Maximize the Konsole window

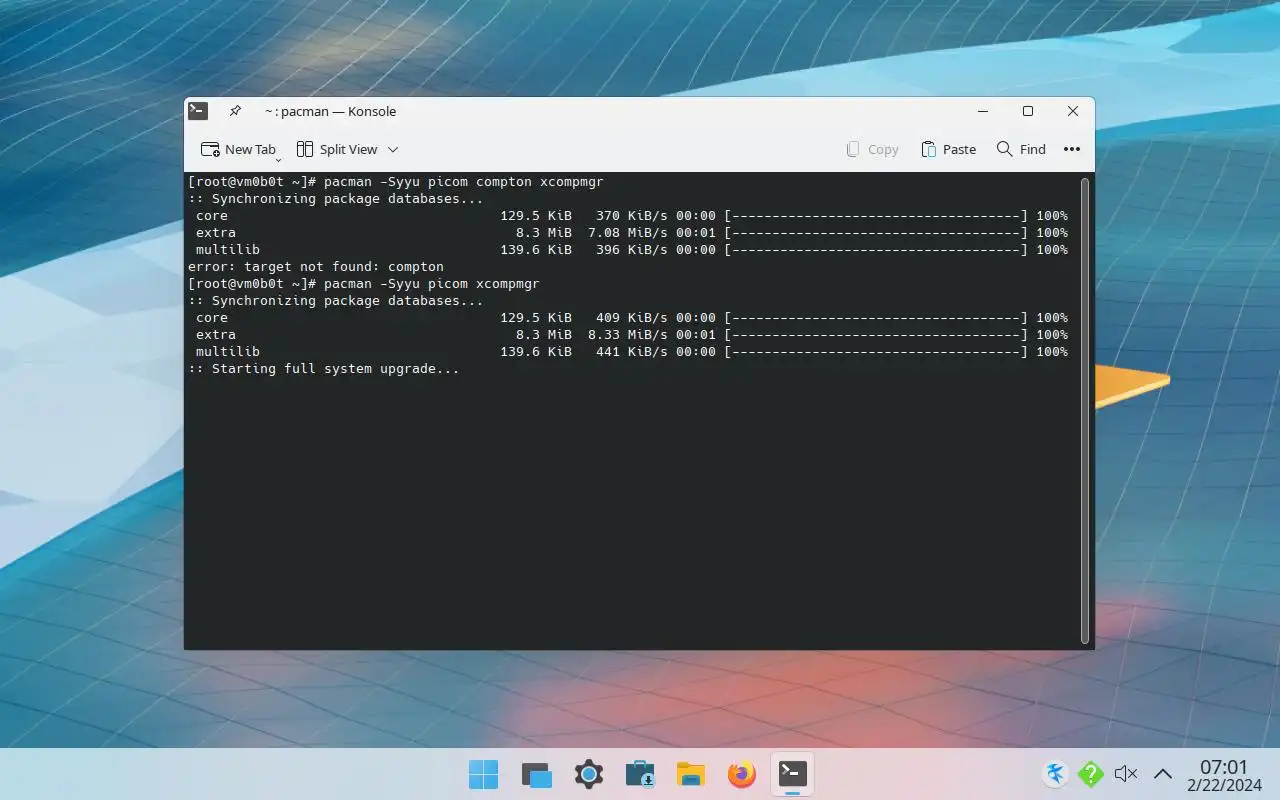pos(1028,111)
